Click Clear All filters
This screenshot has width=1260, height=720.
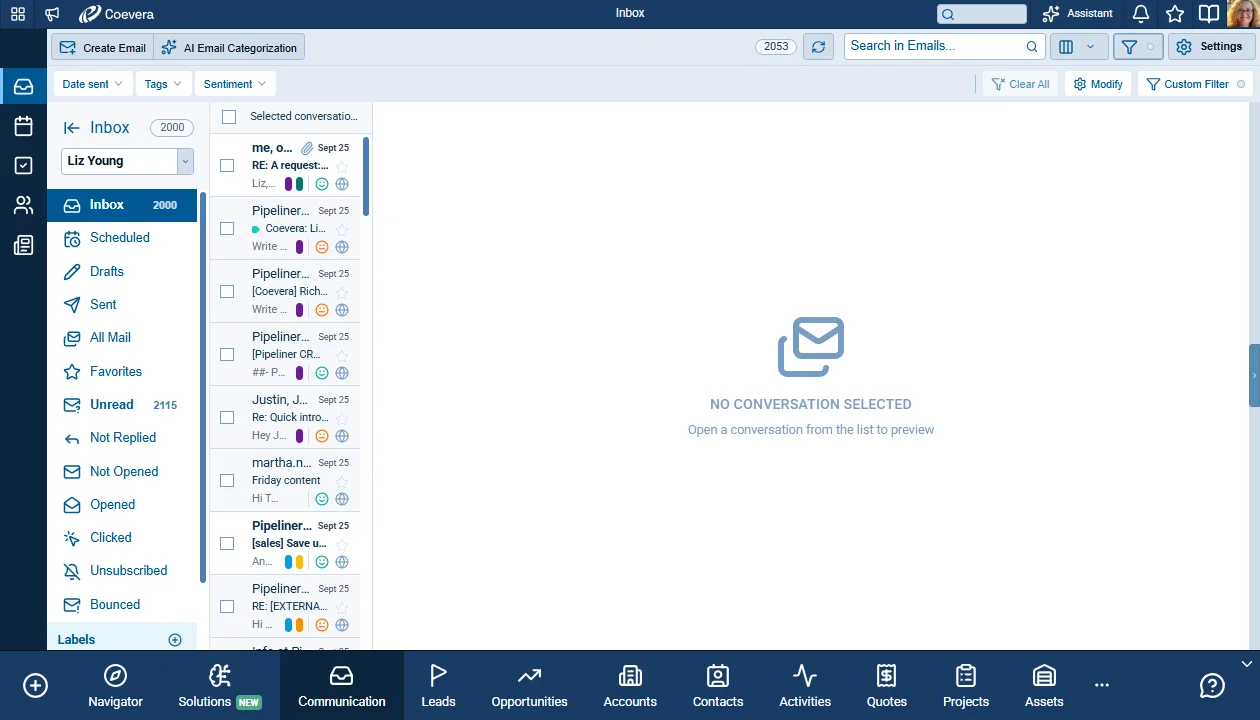tap(1020, 84)
